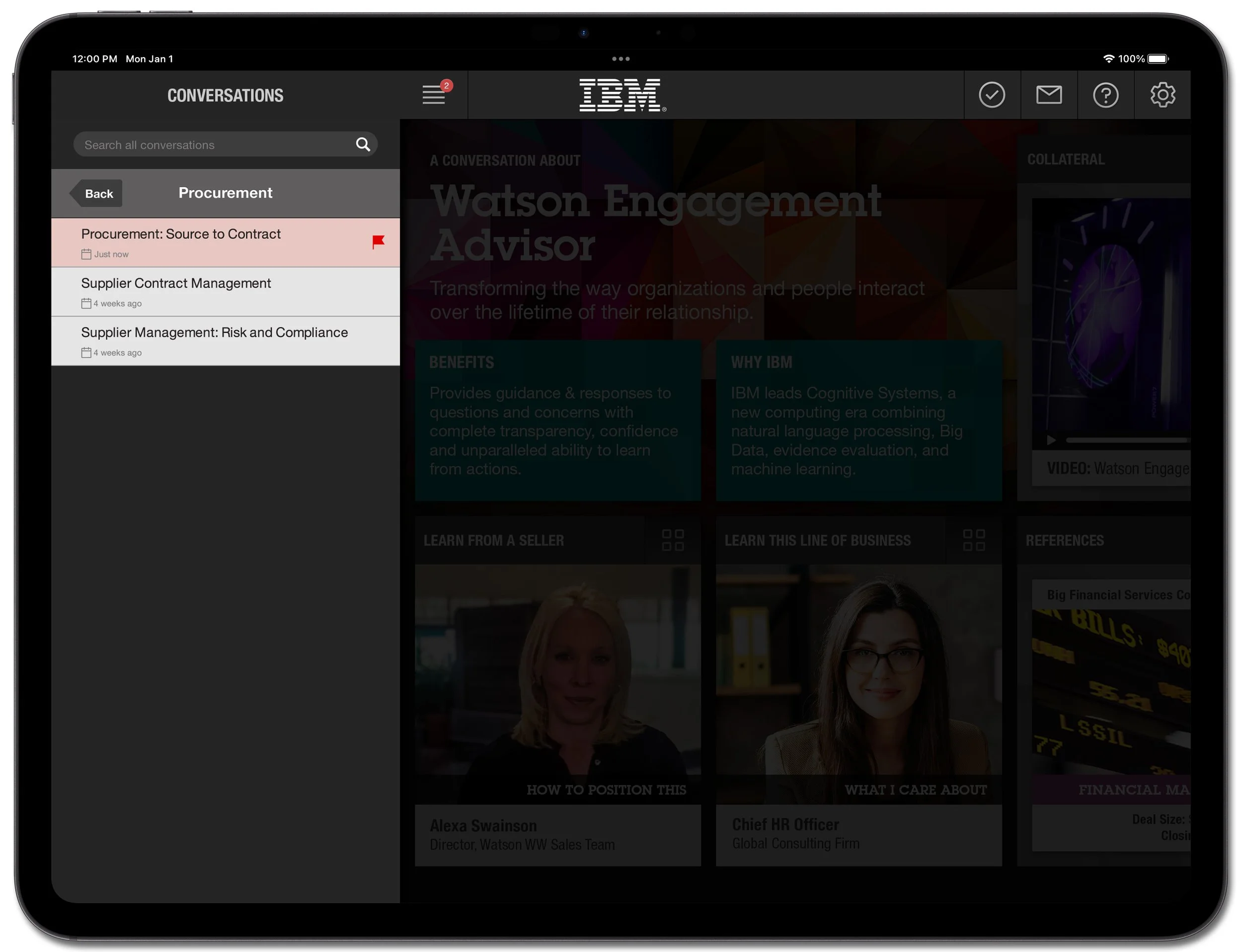Viewport: 1242px width, 952px height.
Task: Tap the three-dot multitasking indicator
Action: coord(621,59)
